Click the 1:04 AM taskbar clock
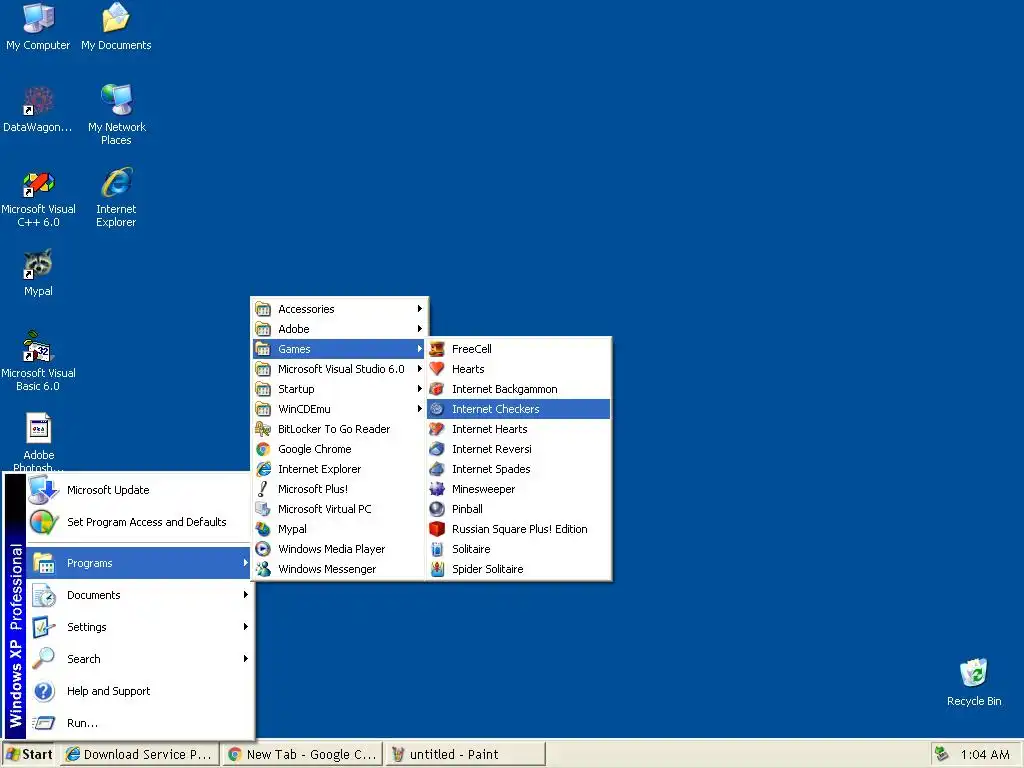 (985, 755)
